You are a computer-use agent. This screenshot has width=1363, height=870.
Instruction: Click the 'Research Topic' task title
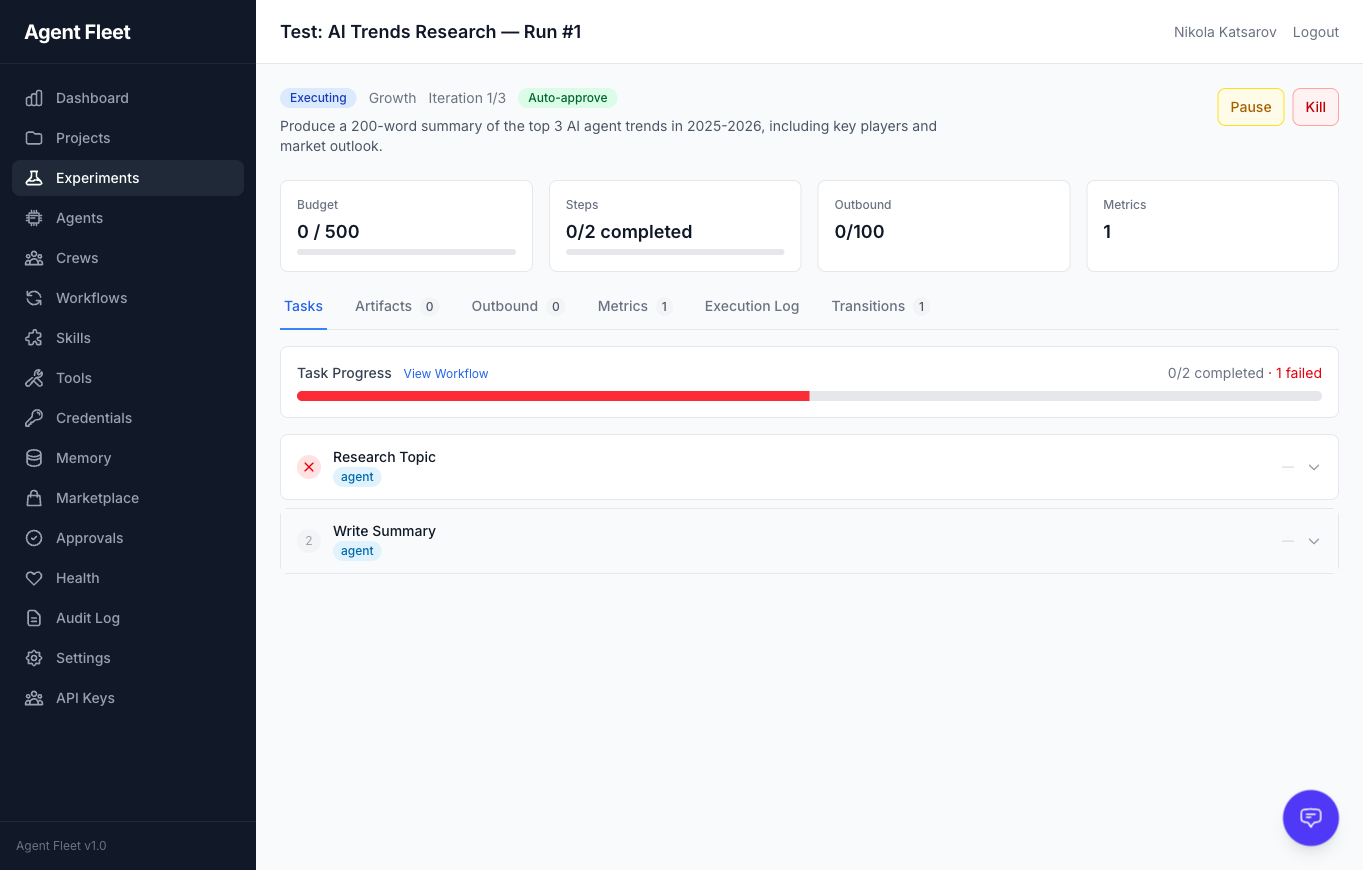click(x=384, y=457)
